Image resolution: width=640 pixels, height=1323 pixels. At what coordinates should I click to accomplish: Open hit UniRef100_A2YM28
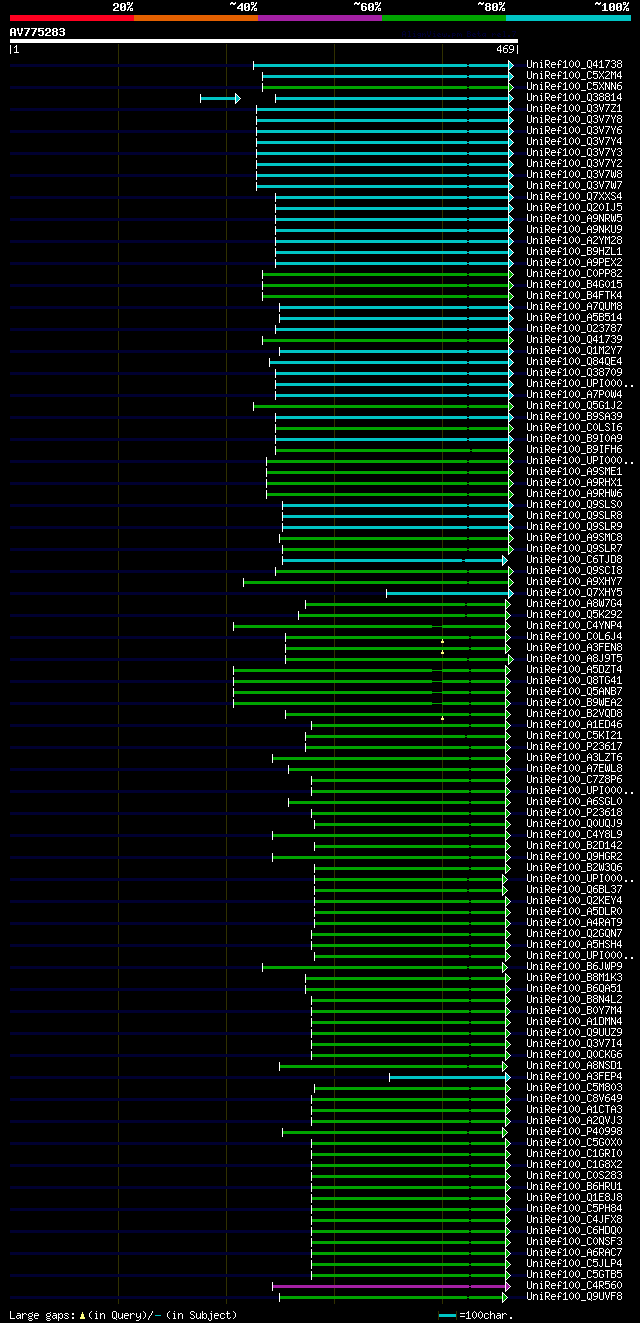(x=574, y=240)
